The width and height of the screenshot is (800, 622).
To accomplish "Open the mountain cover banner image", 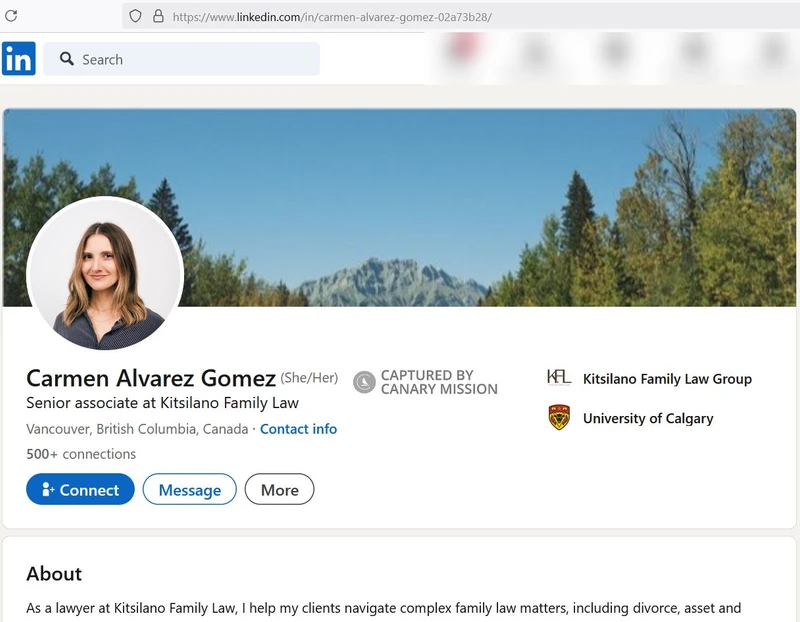I will click(x=399, y=208).
